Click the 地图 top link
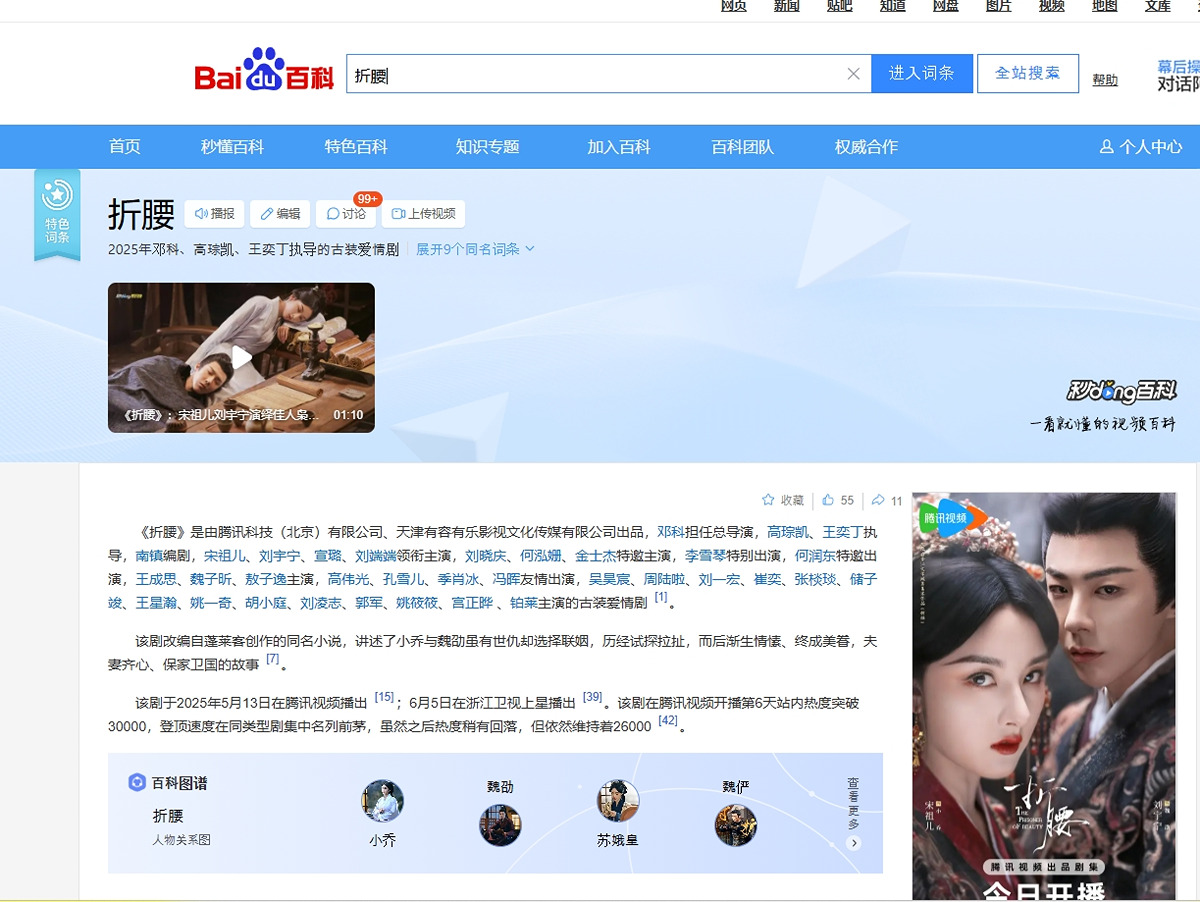 coord(1105,6)
